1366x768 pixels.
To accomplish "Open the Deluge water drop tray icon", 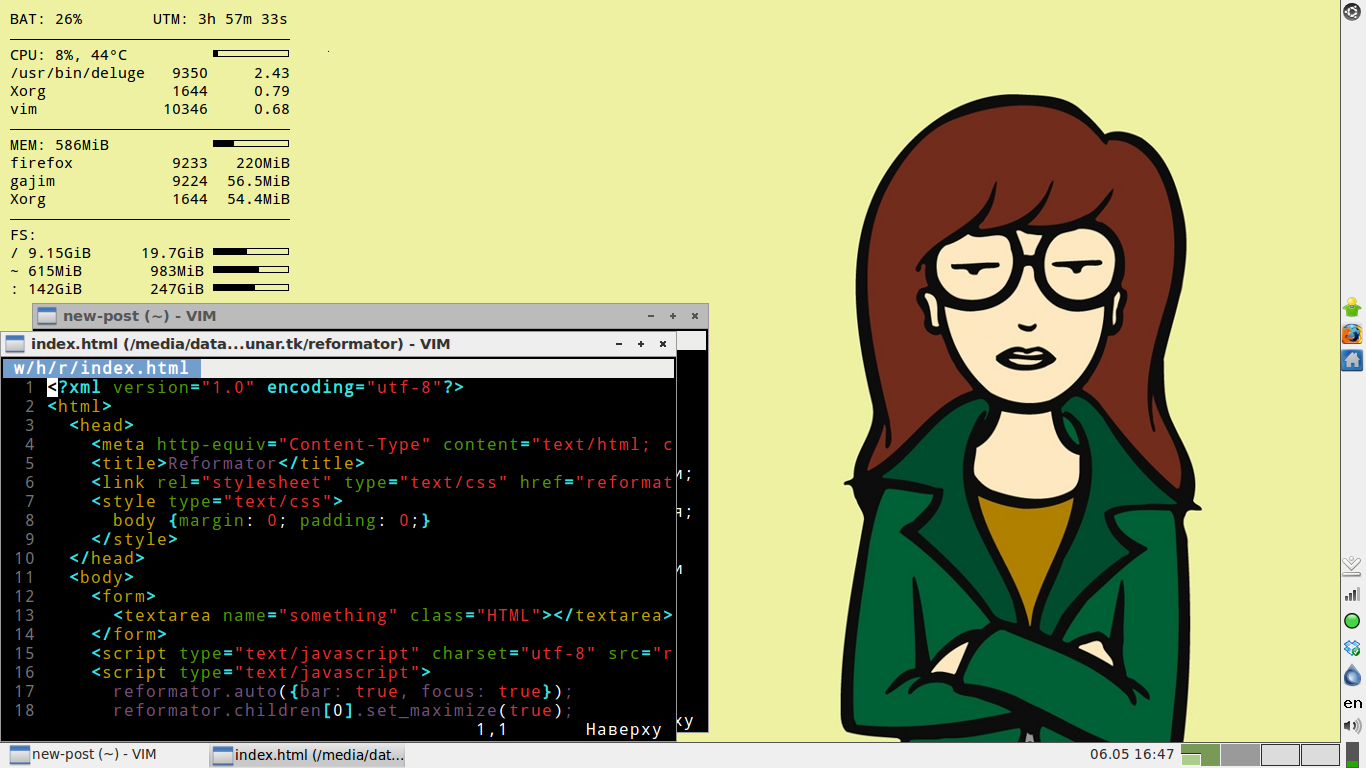I will coord(1352,676).
